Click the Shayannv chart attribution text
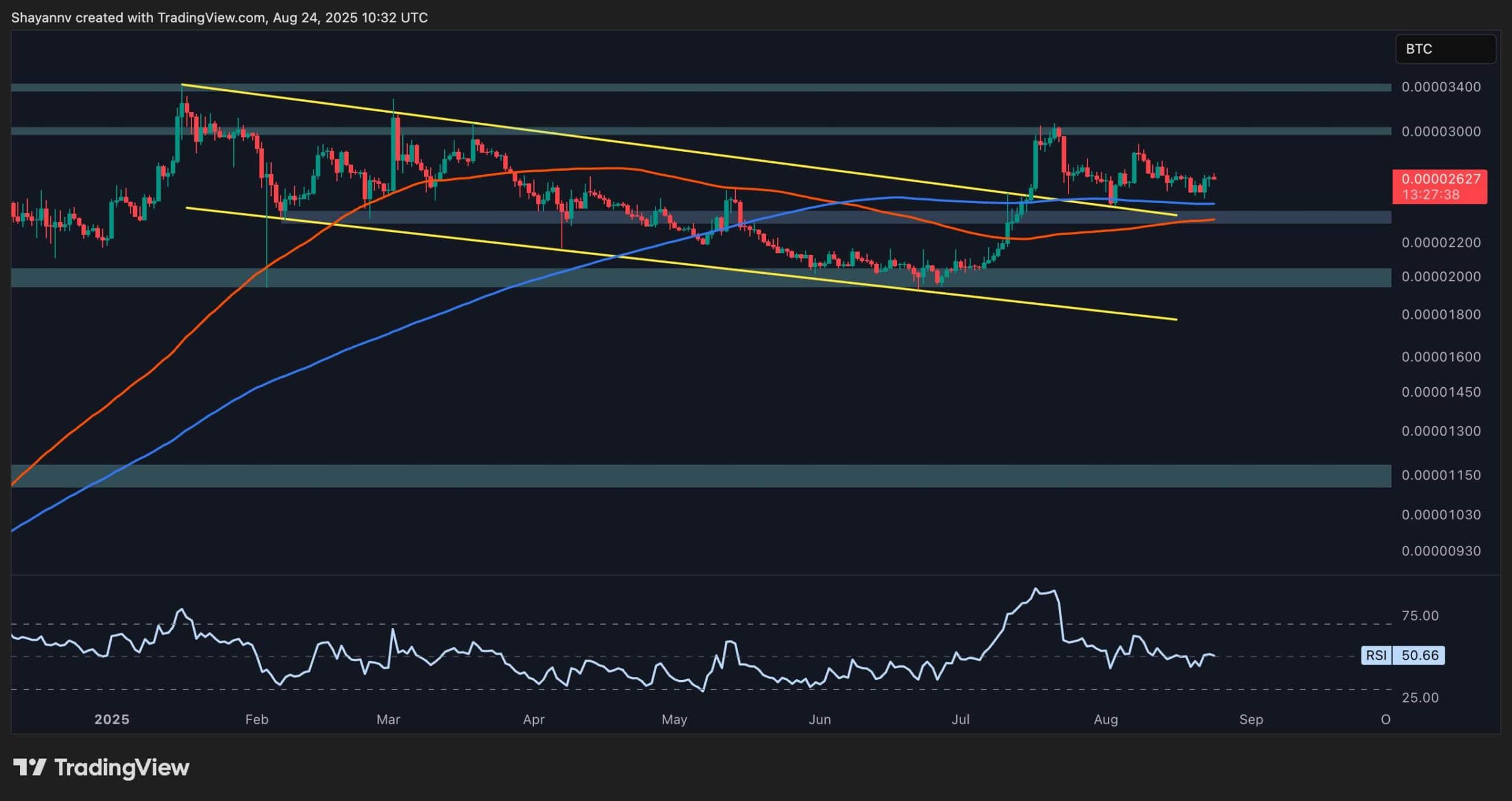 219,18
